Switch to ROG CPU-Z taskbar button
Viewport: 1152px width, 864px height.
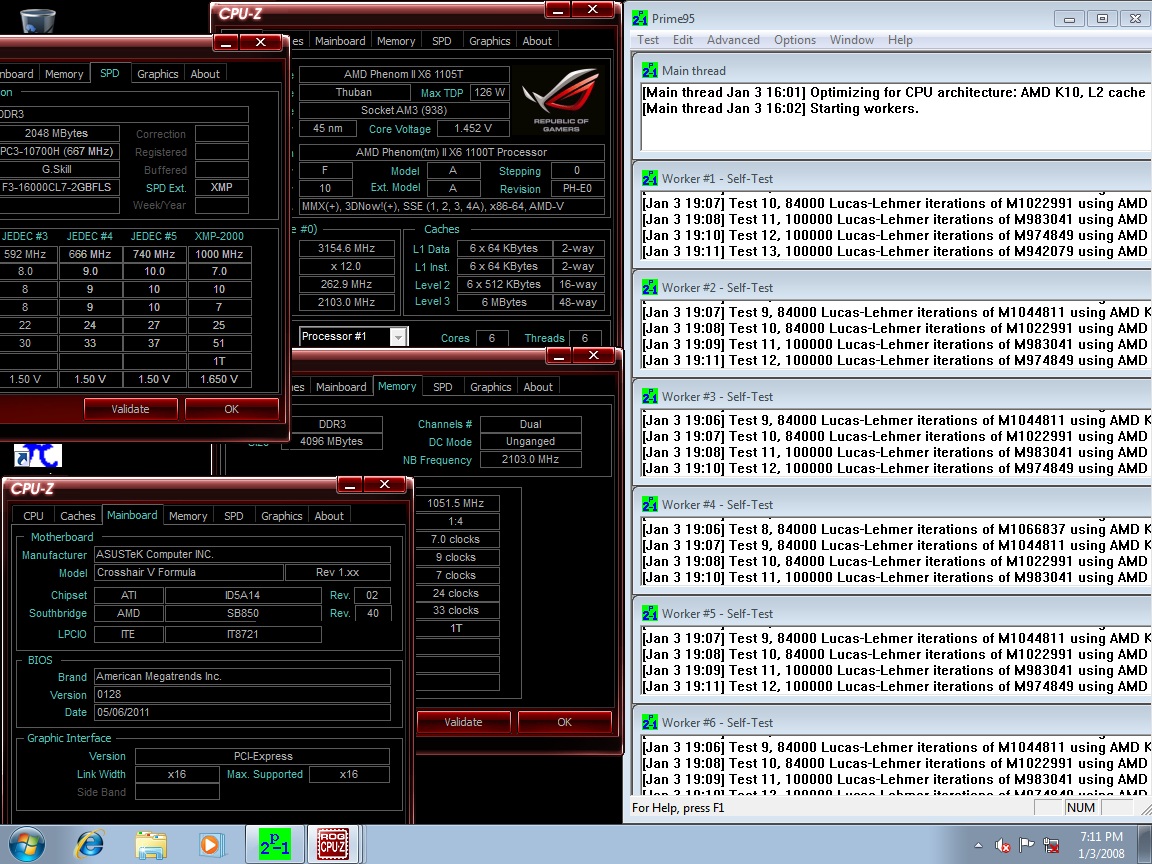(332, 844)
